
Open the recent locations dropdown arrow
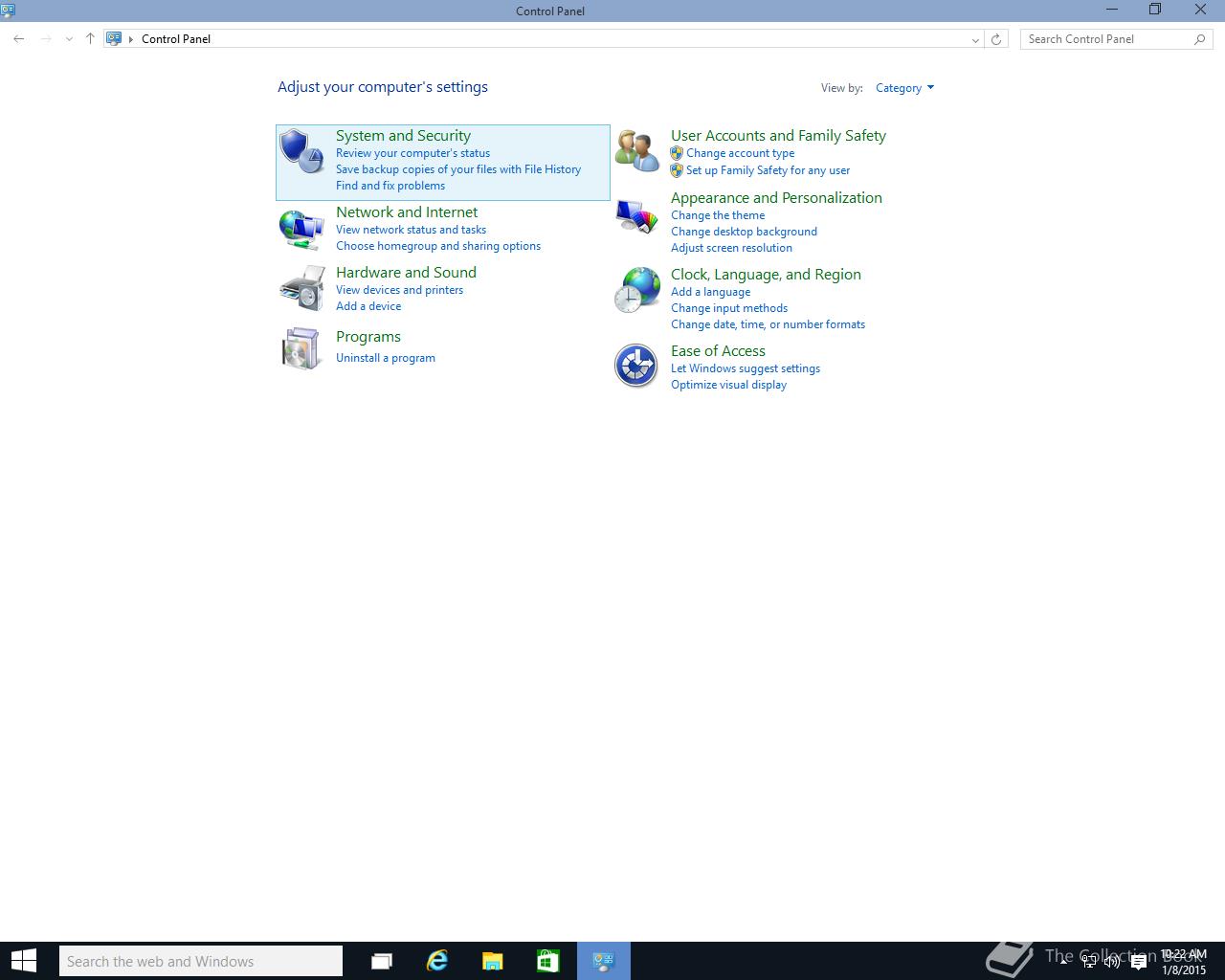point(69,39)
